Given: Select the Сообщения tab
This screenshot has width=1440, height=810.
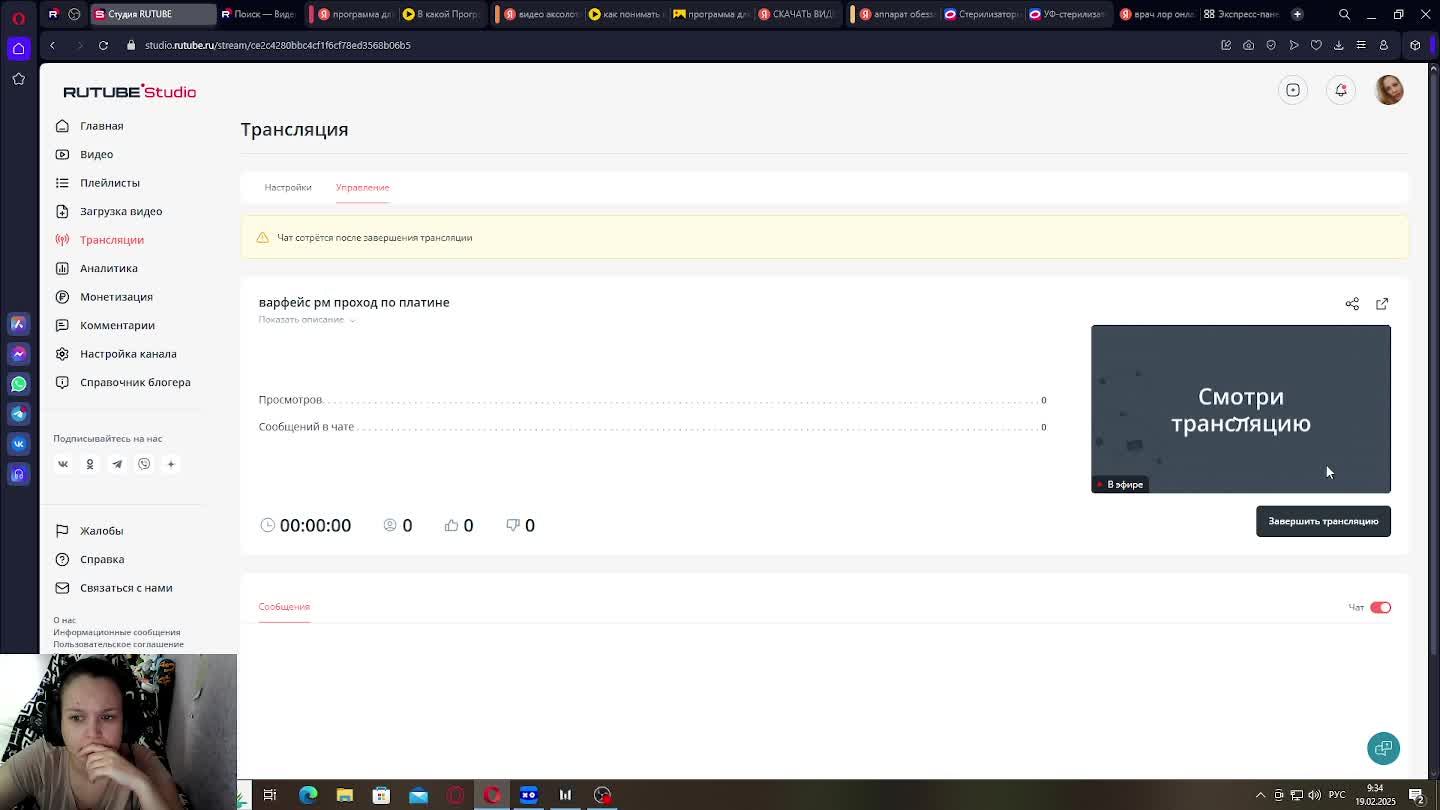Looking at the screenshot, I should coord(284,607).
